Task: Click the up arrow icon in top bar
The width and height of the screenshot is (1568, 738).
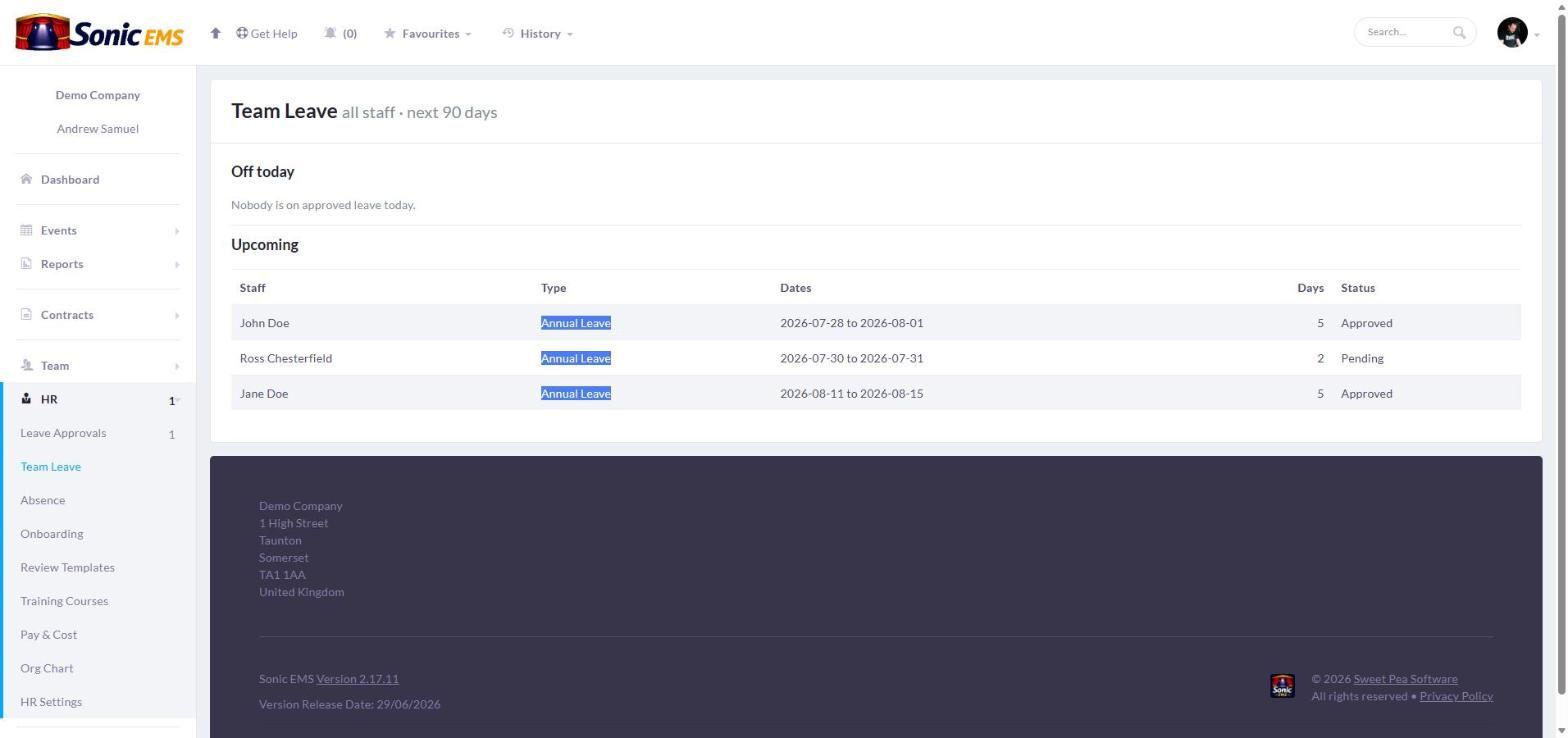Action: tap(215, 33)
